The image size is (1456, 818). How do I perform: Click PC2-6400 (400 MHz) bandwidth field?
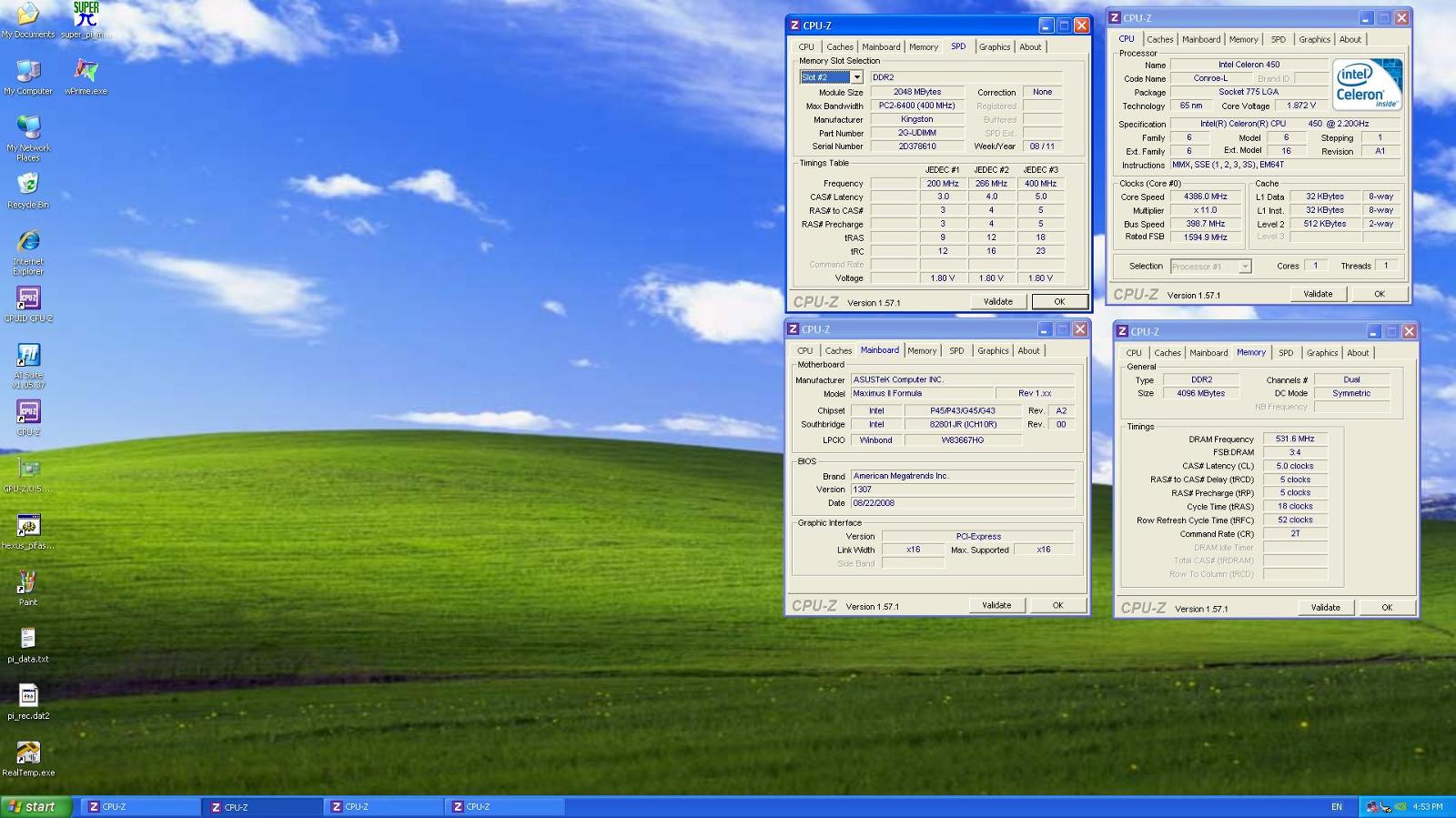[916, 106]
